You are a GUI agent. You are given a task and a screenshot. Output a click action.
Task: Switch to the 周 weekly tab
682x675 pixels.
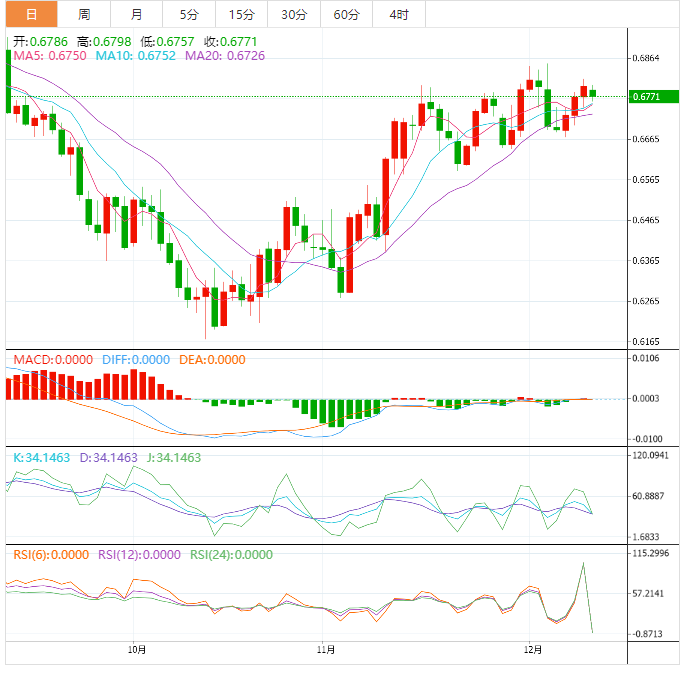[84, 14]
